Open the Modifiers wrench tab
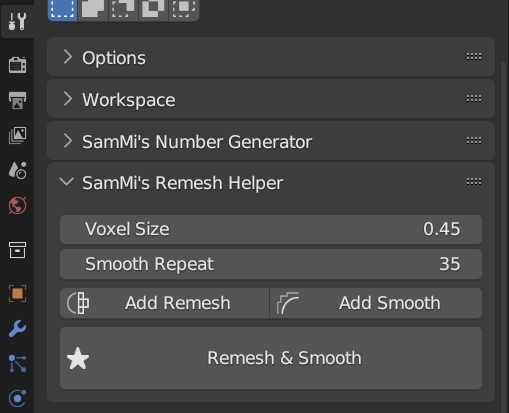 [17, 329]
